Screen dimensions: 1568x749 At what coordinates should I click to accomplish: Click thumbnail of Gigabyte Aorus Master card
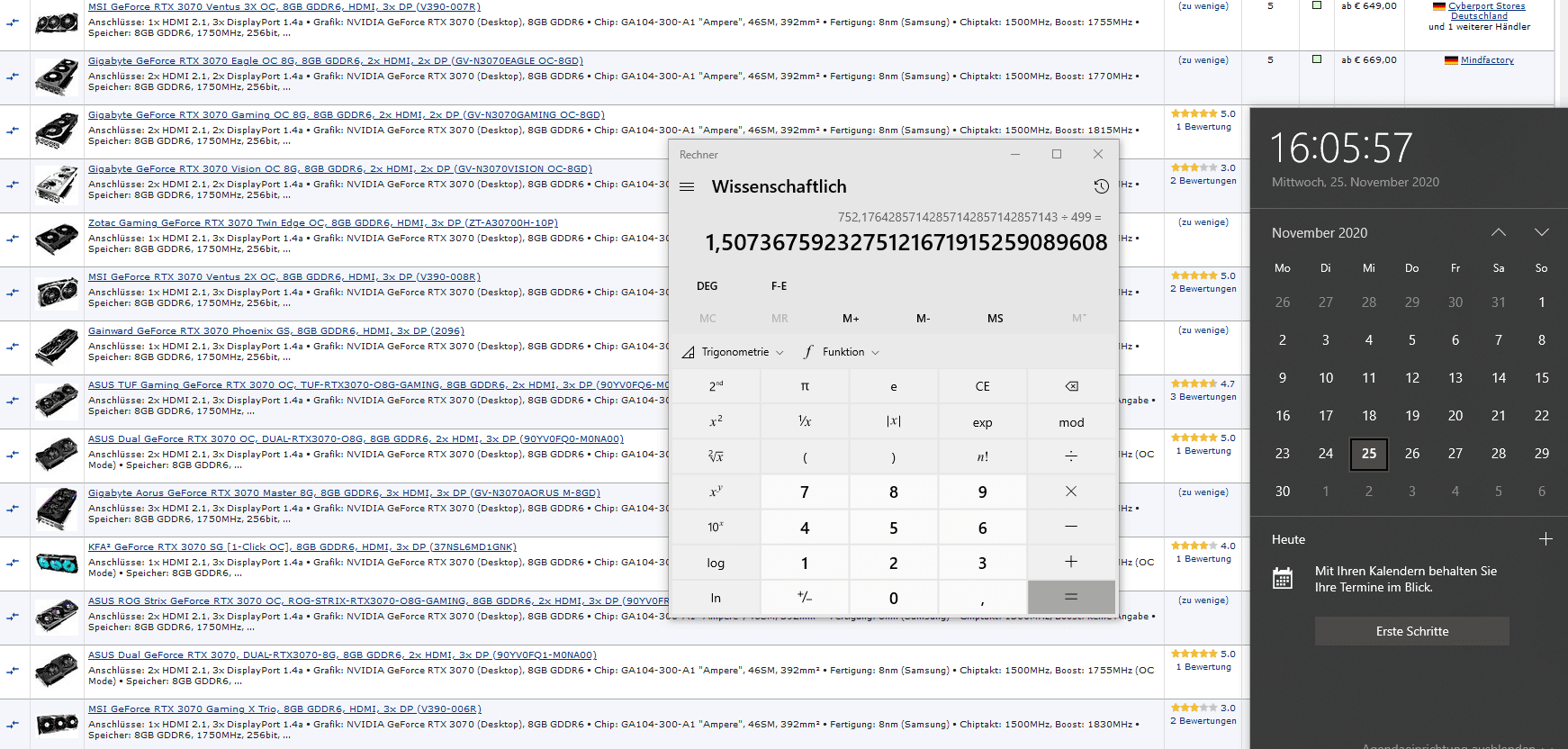click(x=57, y=509)
